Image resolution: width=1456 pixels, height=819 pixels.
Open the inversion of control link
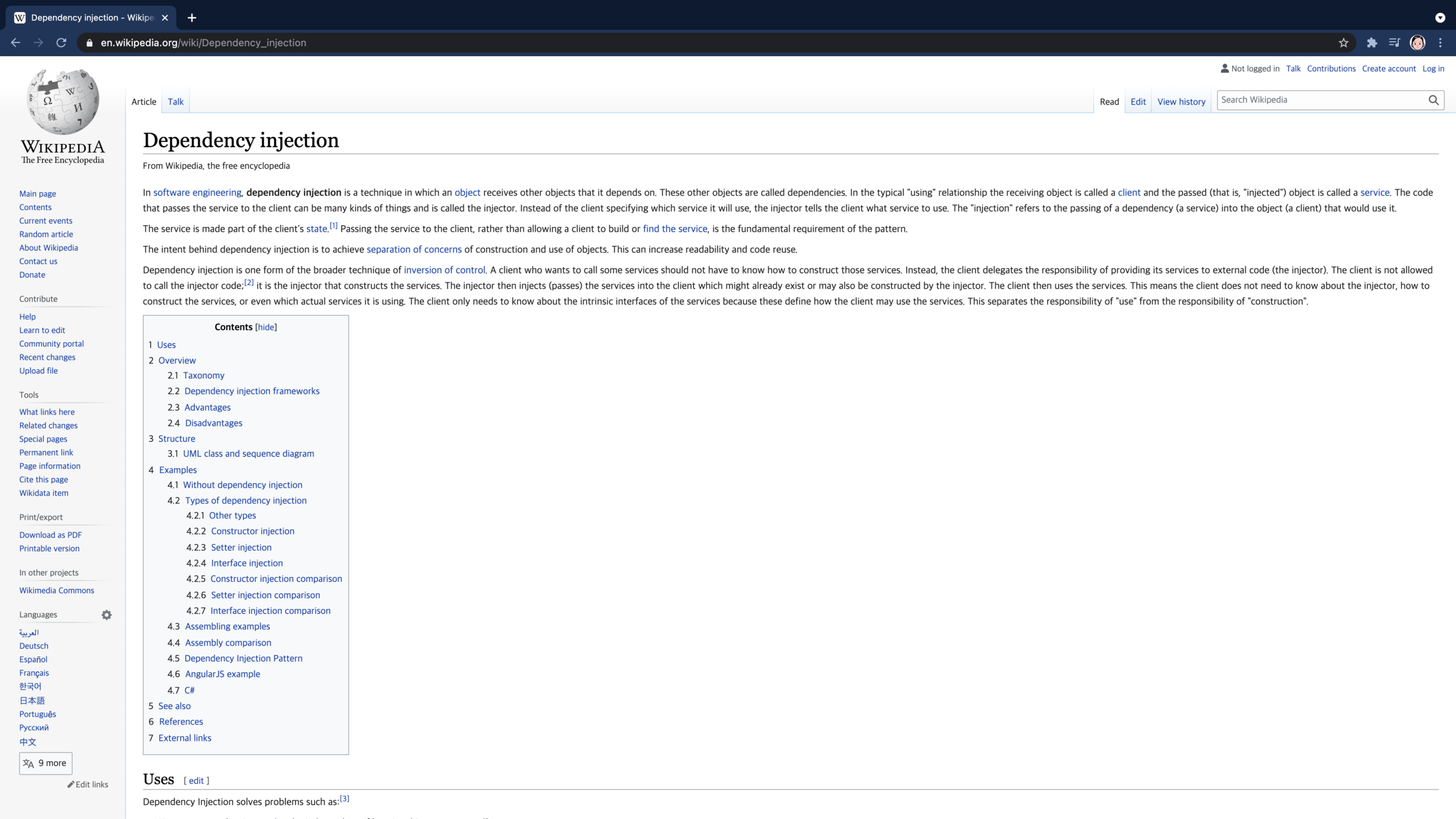[444, 270]
